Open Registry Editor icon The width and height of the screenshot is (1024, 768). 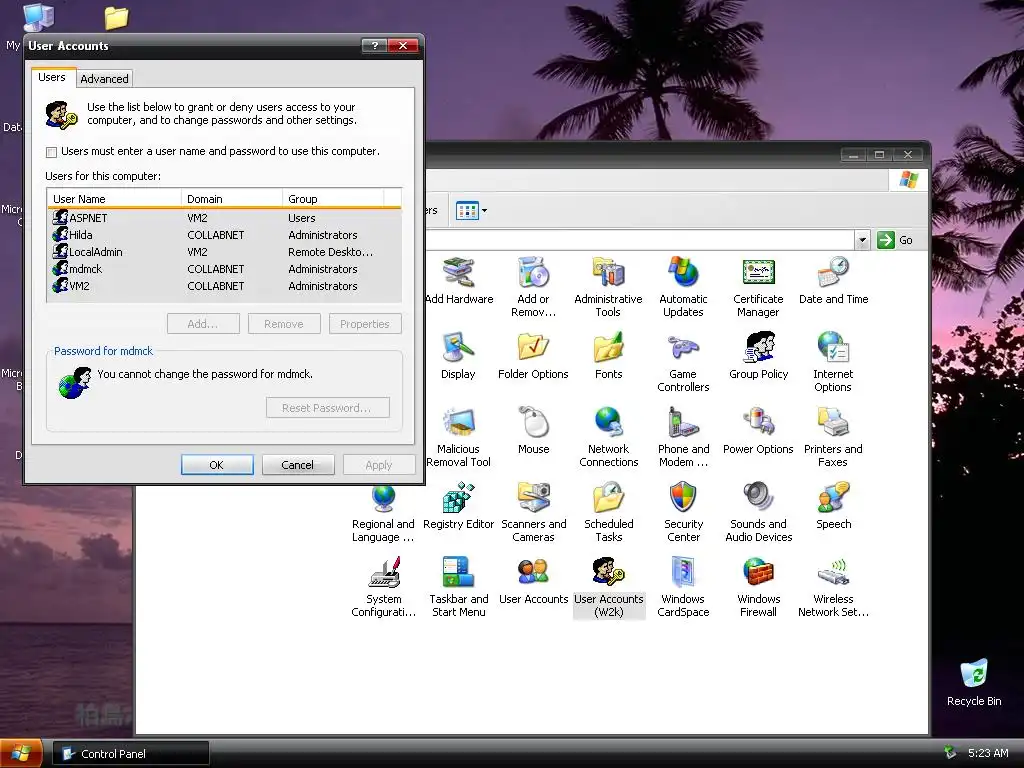point(458,506)
